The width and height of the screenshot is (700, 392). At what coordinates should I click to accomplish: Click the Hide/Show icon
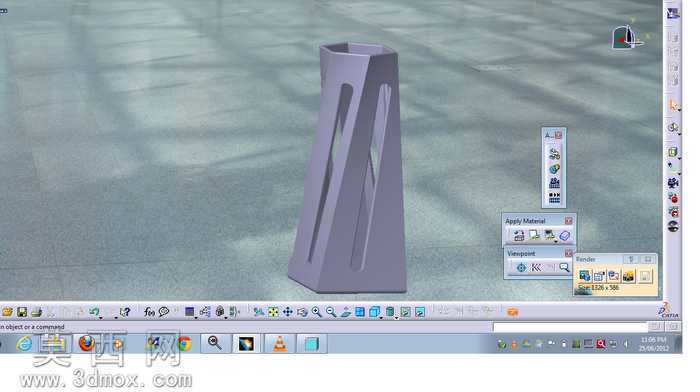(405, 312)
